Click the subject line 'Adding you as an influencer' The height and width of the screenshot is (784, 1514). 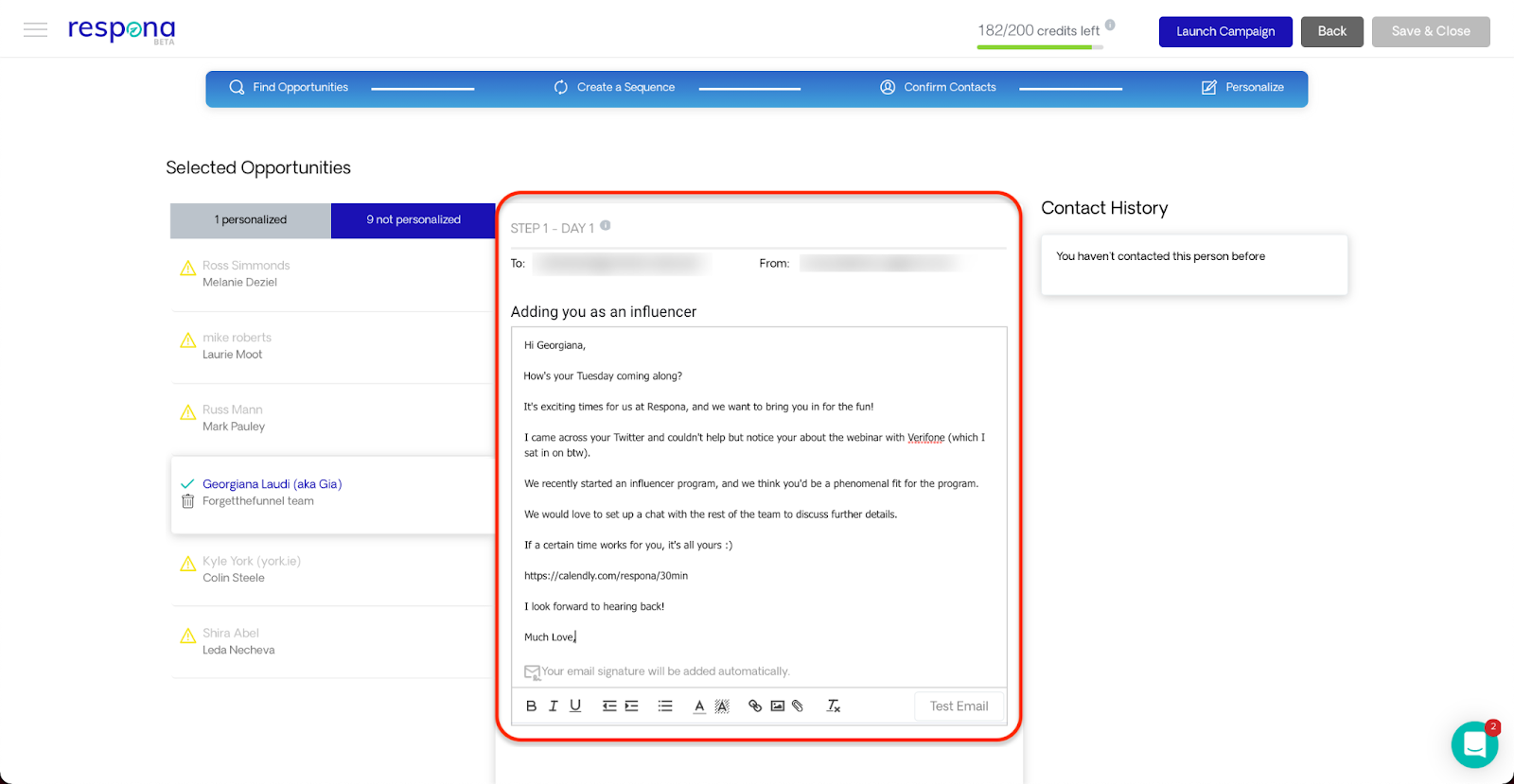tap(604, 312)
